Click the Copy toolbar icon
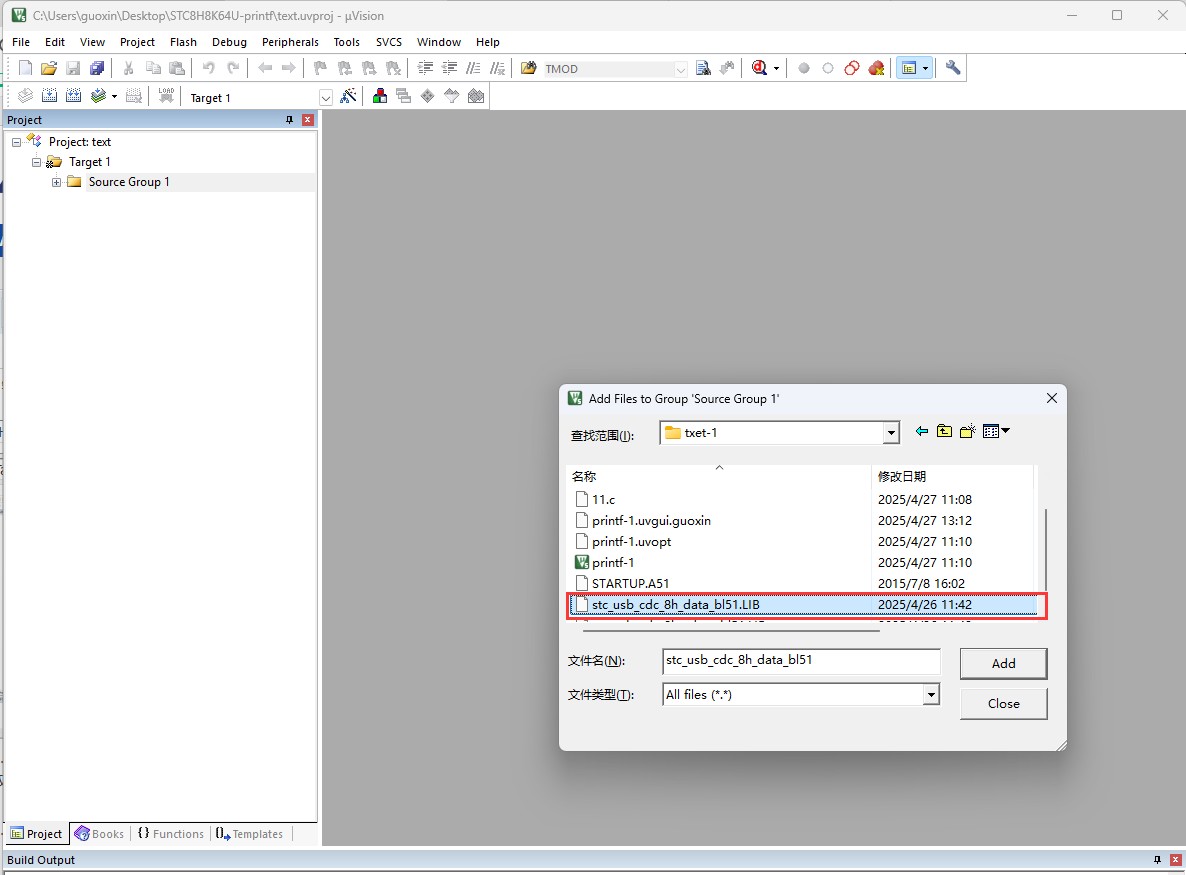Screen dimensions: 1186x875 pos(153,68)
